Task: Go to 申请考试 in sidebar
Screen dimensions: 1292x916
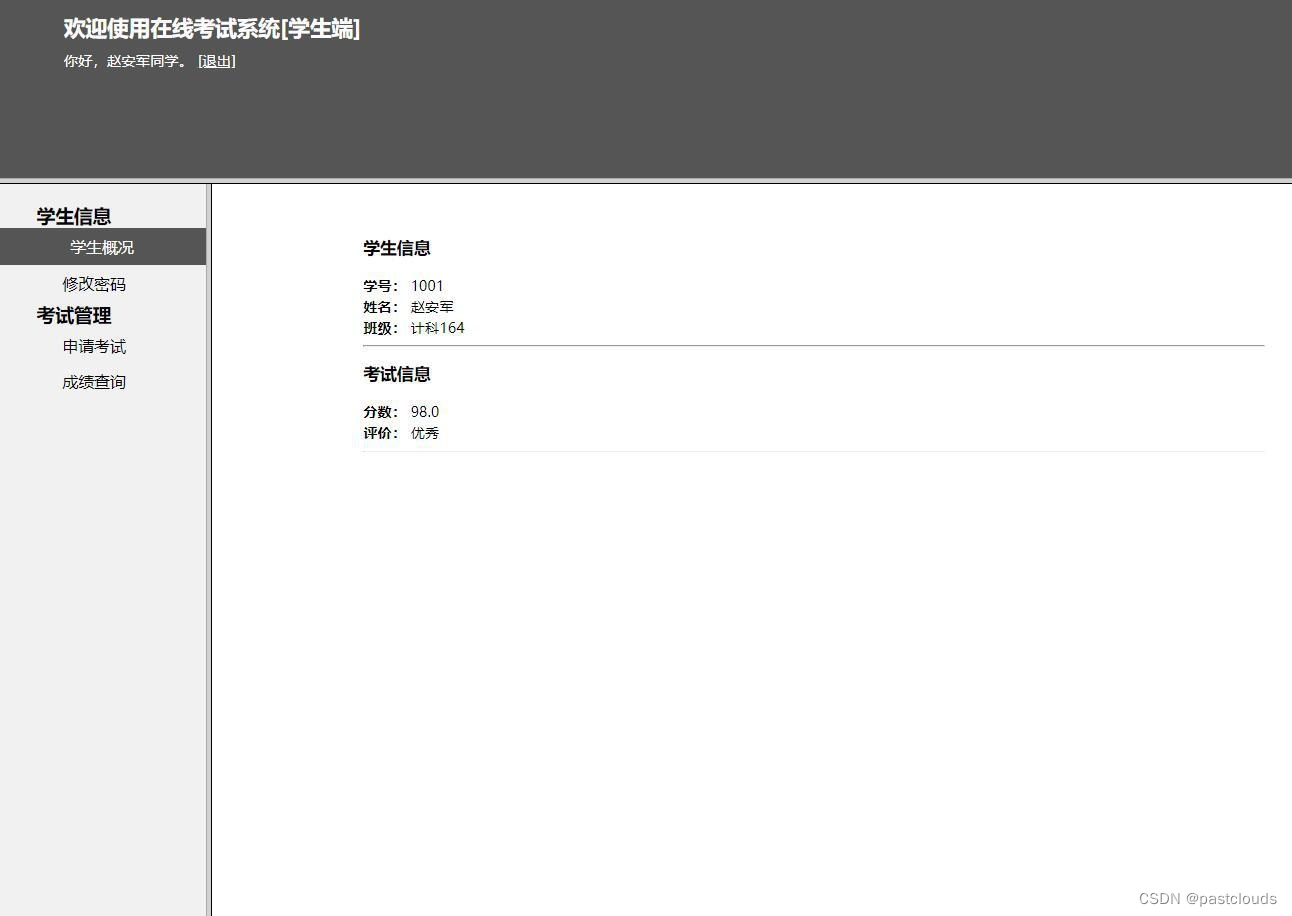Action: (94, 346)
